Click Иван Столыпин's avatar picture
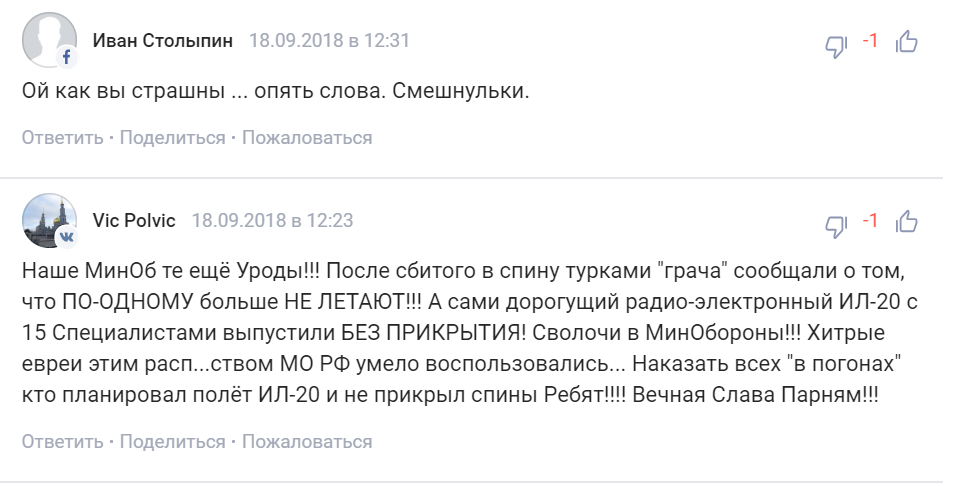Screen dimensions: 957x486 tap(46, 38)
